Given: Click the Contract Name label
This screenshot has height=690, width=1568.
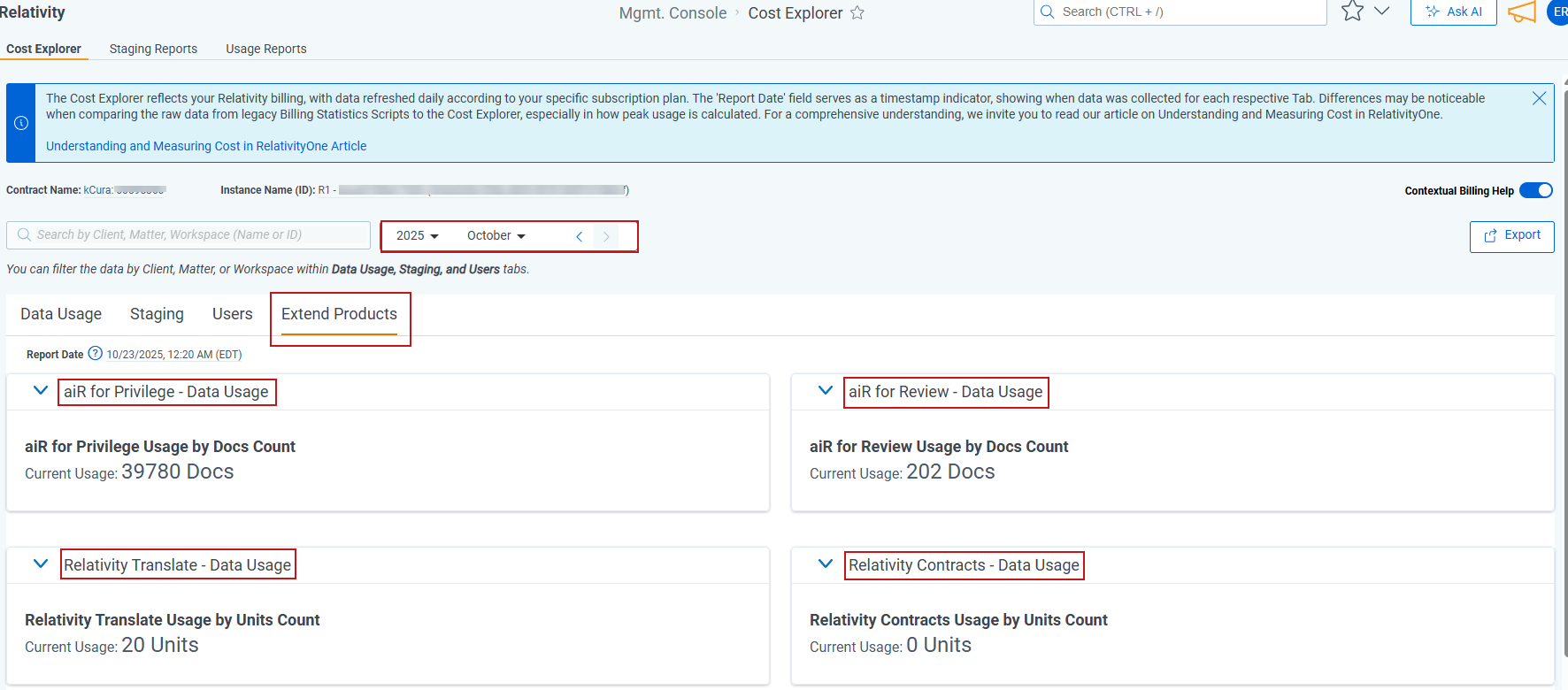Looking at the screenshot, I should (x=43, y=190).
